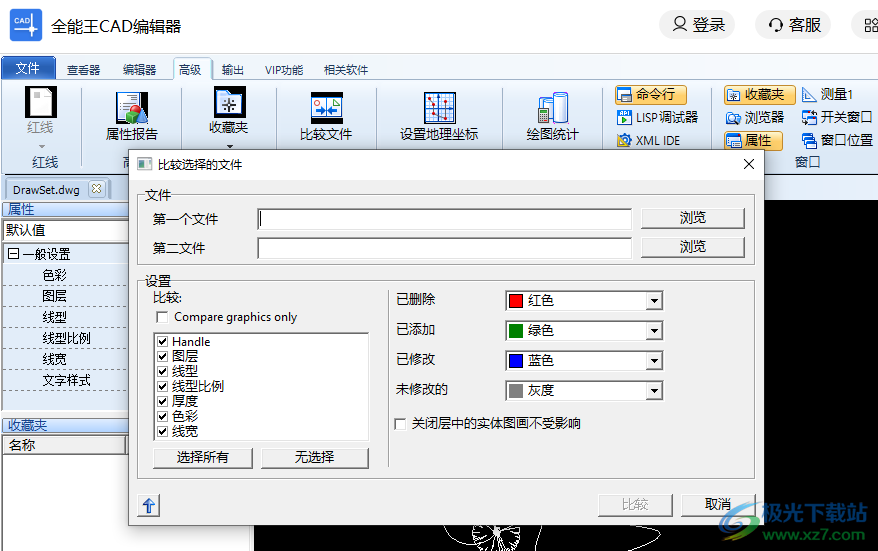Click the Favorites (收藏夹) large ribbon icon
This screenshot has height=551, width=878.
[230, 102]
